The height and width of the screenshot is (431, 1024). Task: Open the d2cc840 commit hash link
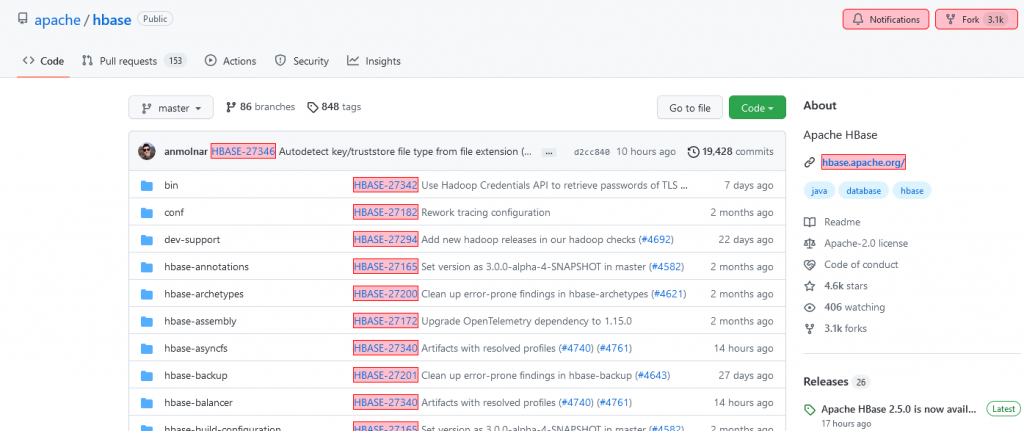point(592,152)
